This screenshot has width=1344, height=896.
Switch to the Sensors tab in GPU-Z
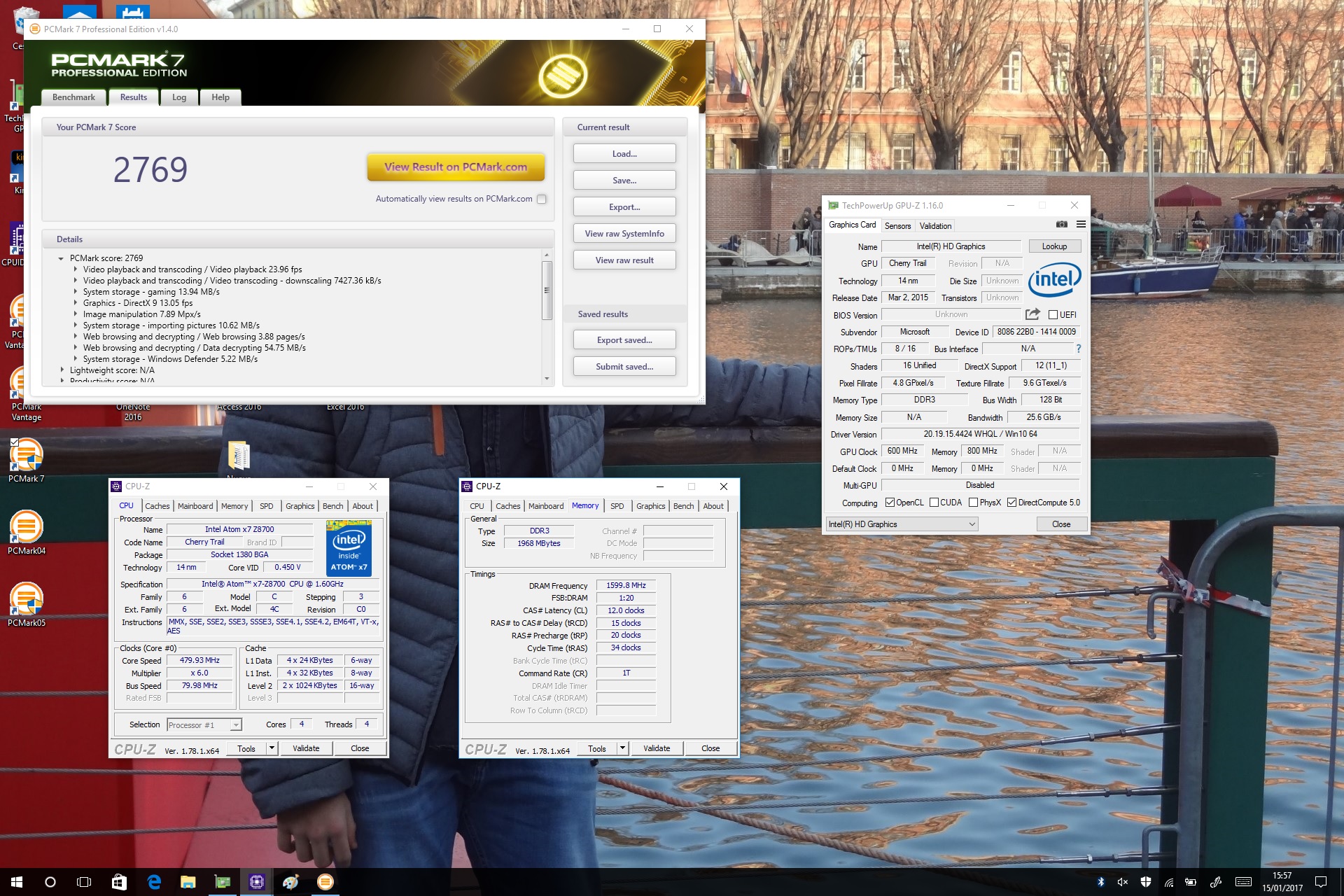pos(897,226)
